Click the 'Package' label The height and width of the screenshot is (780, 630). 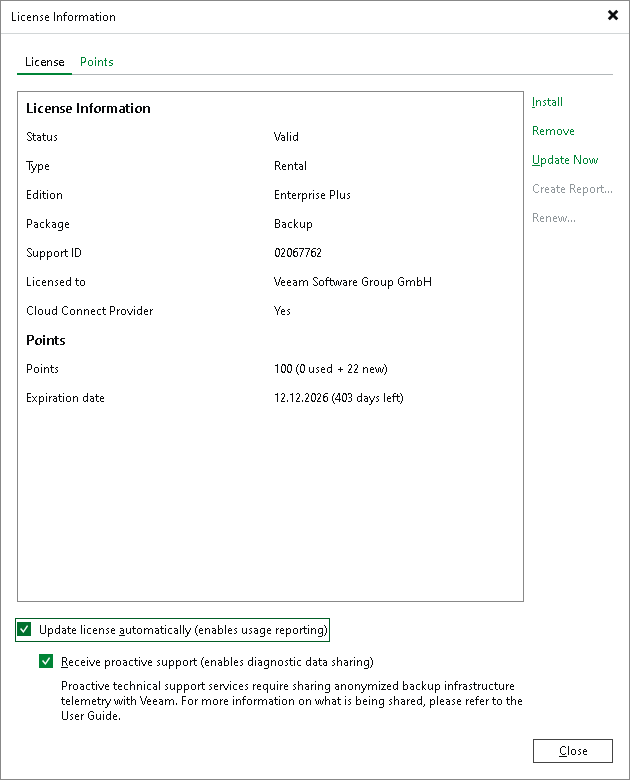tap(48, 224)
